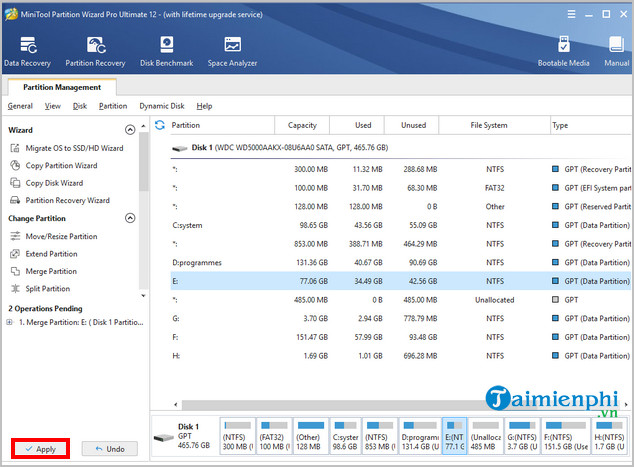Select the 300 MB NTFS disk map block
This screenshot has height=467, width=634.
[238, 436]
